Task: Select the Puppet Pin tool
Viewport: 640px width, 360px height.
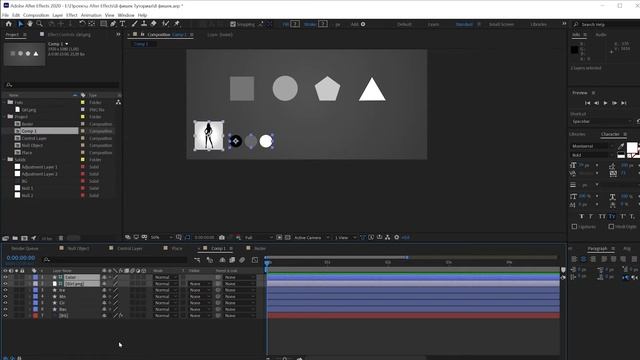Action: (177, 24)
